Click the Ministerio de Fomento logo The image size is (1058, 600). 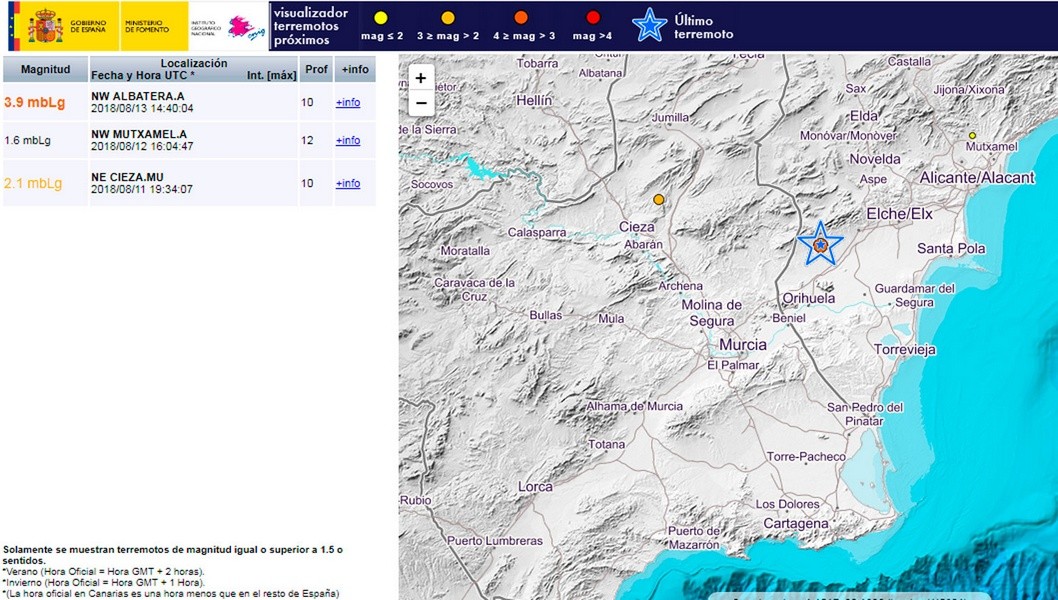click(x=155, y=26)
